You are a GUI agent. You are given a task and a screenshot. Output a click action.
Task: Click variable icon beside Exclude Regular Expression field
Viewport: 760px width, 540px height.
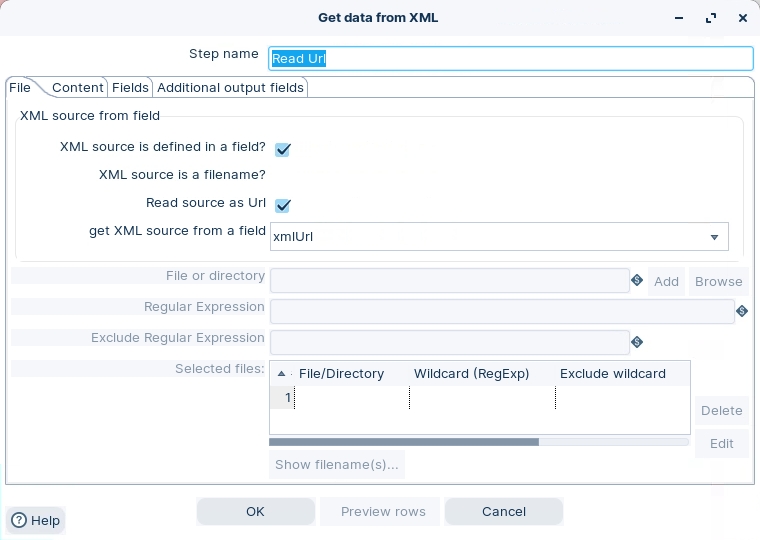tap(636, 342)
